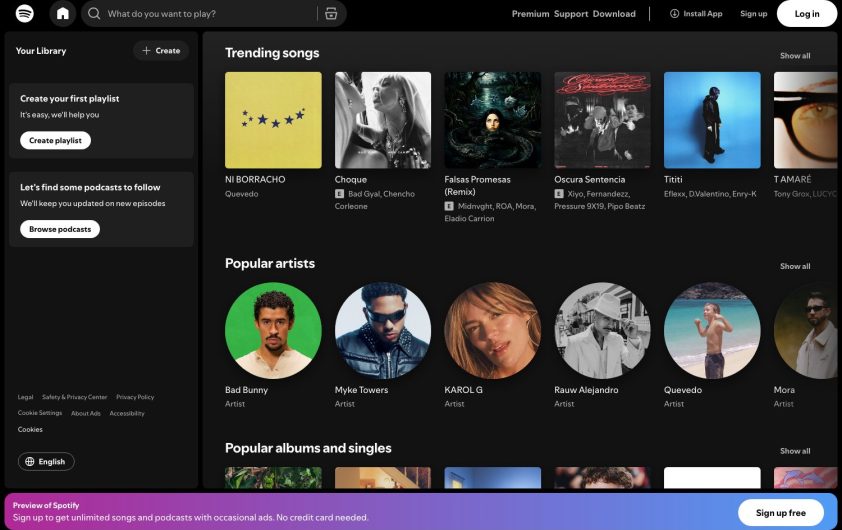Screen dimensions: 842x530
Task: Go to Home via house icon
Action: 63,14
